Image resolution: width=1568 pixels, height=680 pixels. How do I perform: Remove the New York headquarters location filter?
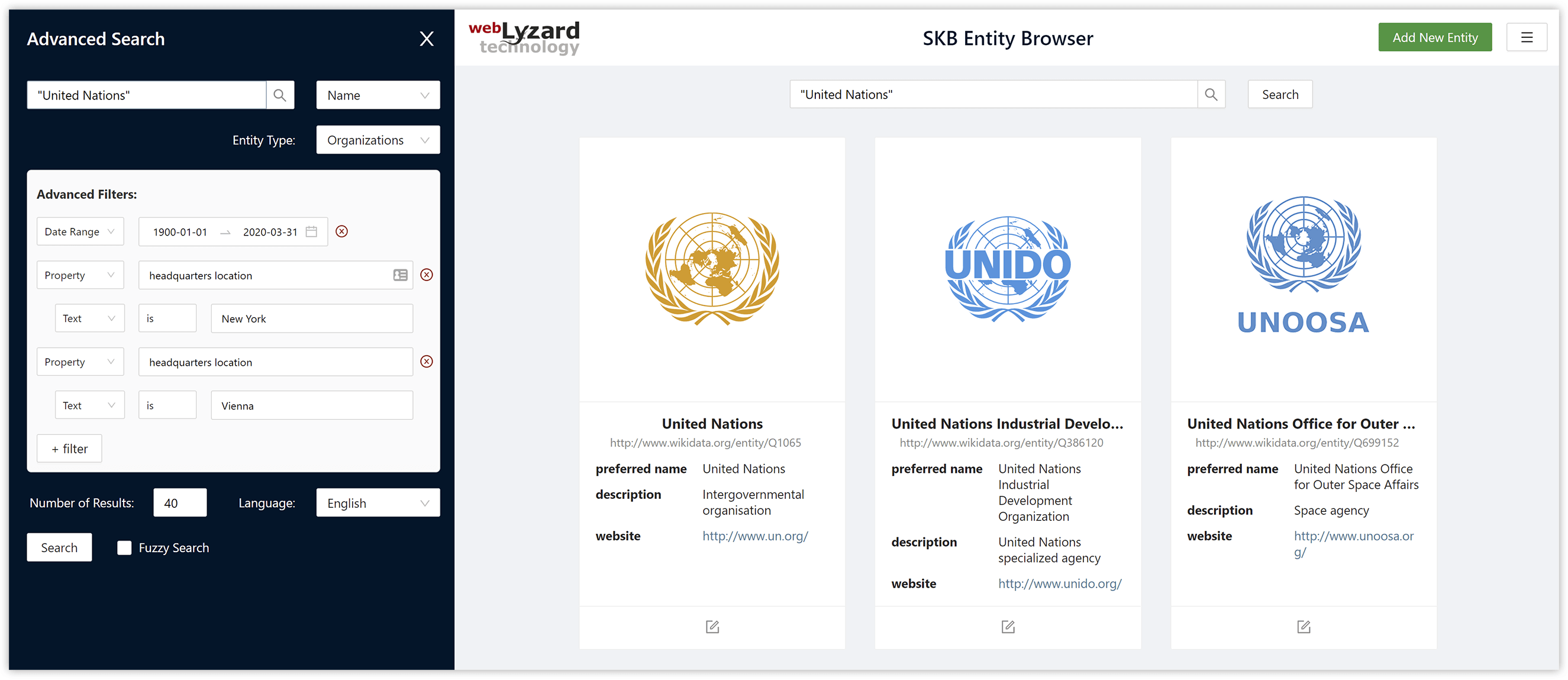pos(426,275)
